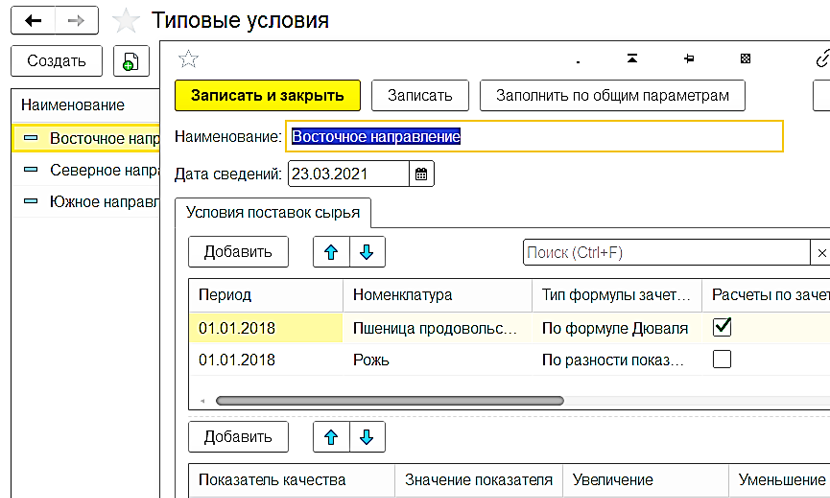Open calendar picker for Дата сведений
Image resolution: width=830 pixels, height=498 pixels.
[x=421, y=174]
